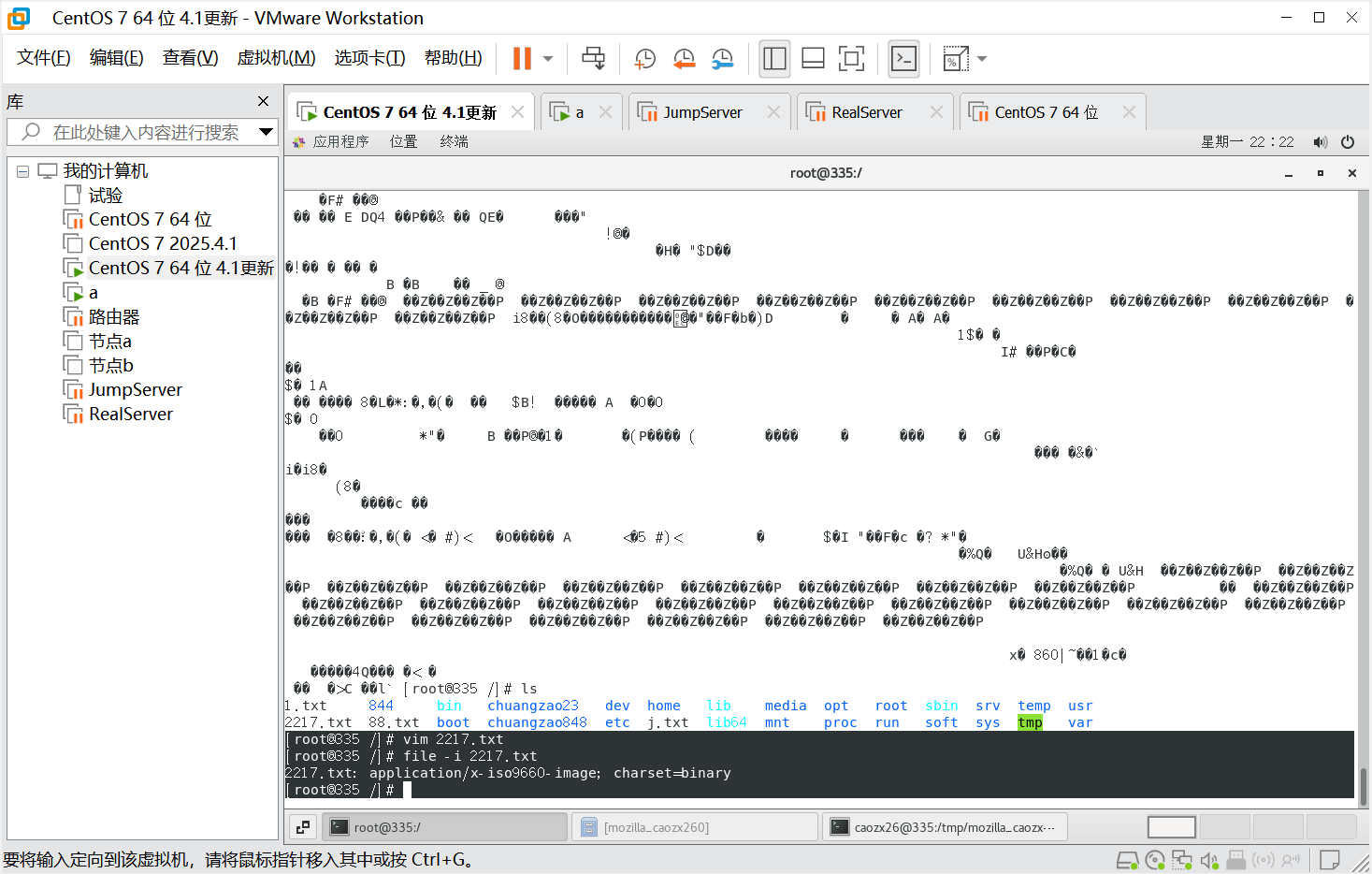Send Ctrl+Alt+Del to virtual machine
Viewport: 1372px width, 874px height.
tap(593, 58)
